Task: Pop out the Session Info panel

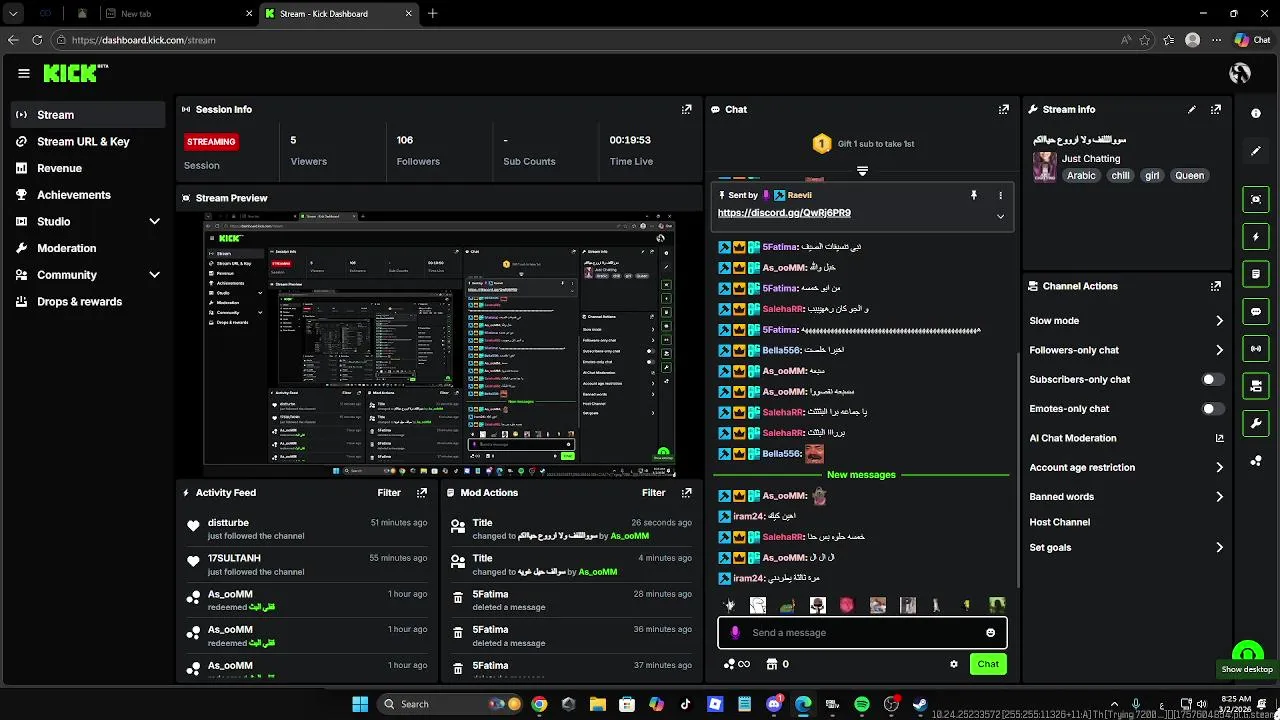Action: [x=686, y=109]
